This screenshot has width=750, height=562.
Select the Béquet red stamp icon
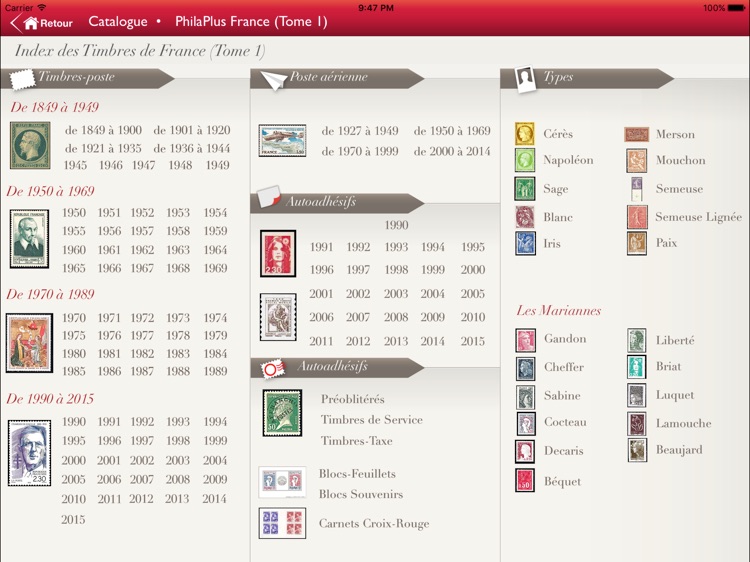525,480
